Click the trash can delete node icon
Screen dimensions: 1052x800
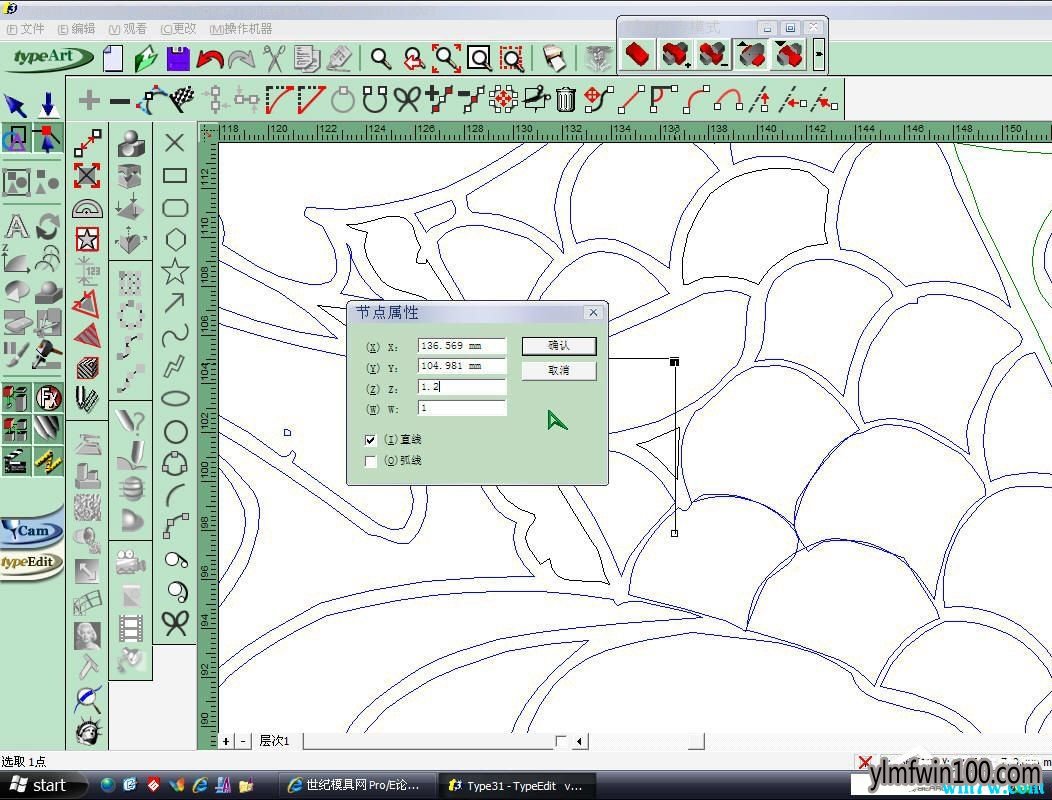pos(566,99)
